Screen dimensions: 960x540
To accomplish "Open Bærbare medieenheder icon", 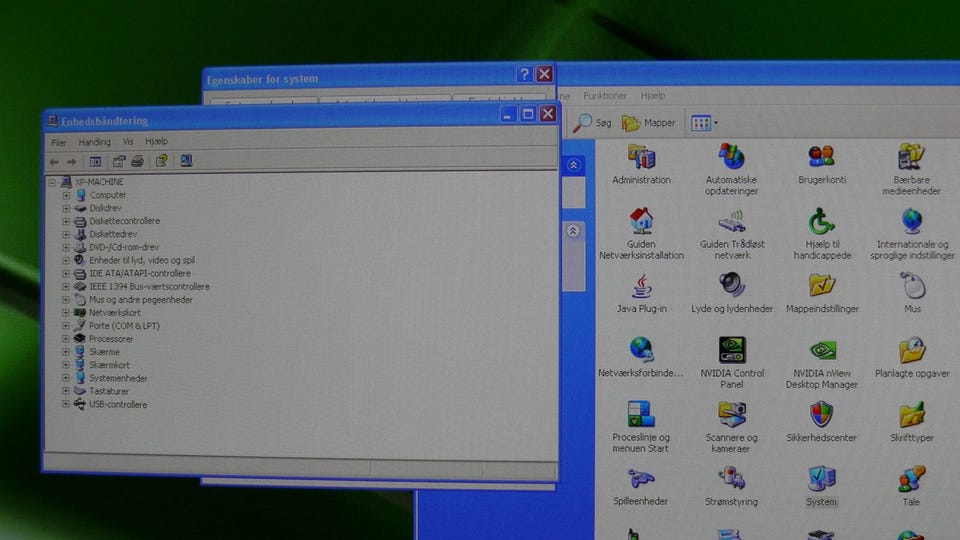I will click(911, 156).
